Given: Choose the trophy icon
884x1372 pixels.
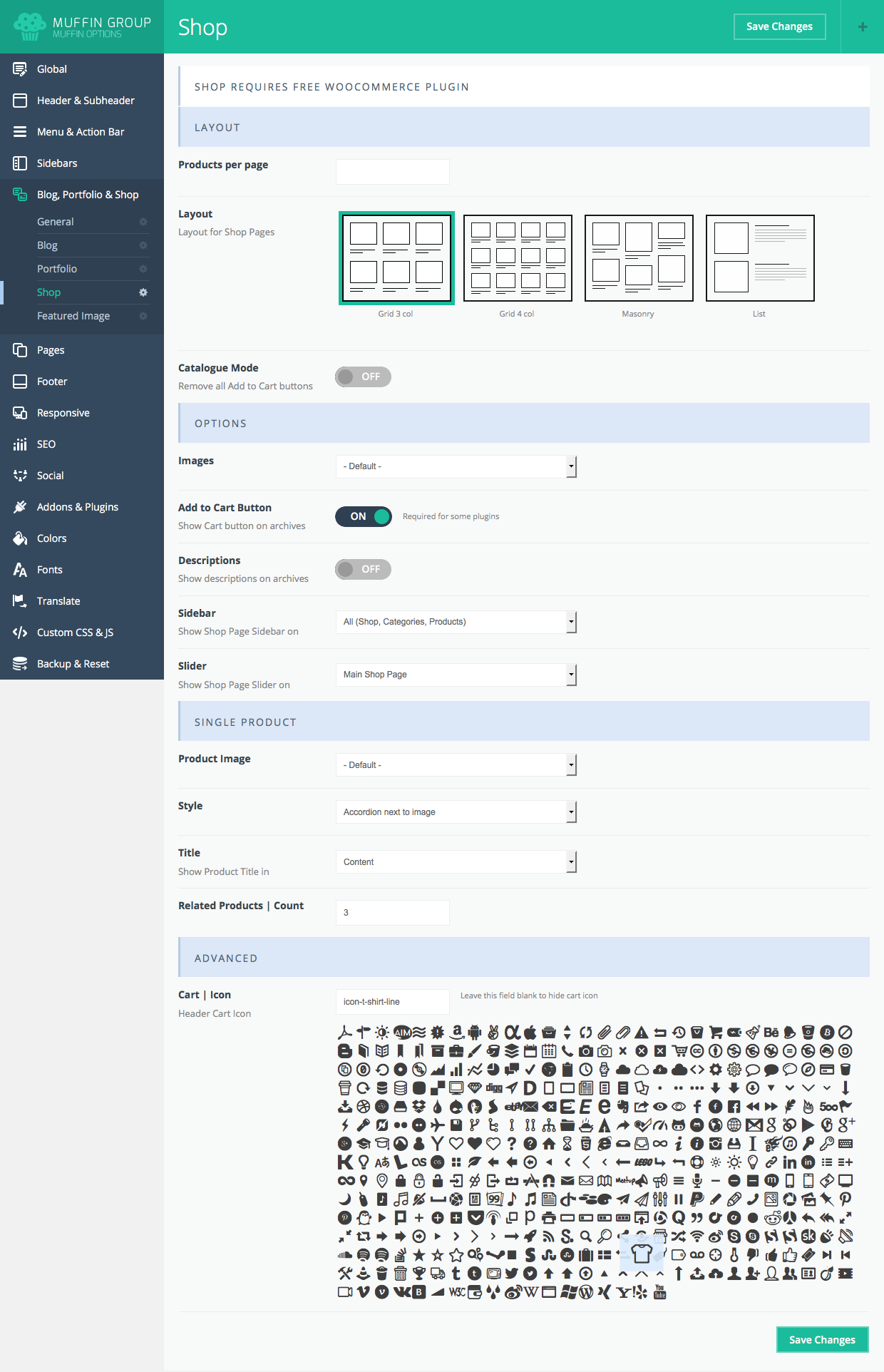Looking at the screenshot, I should tap(418, 1274).
